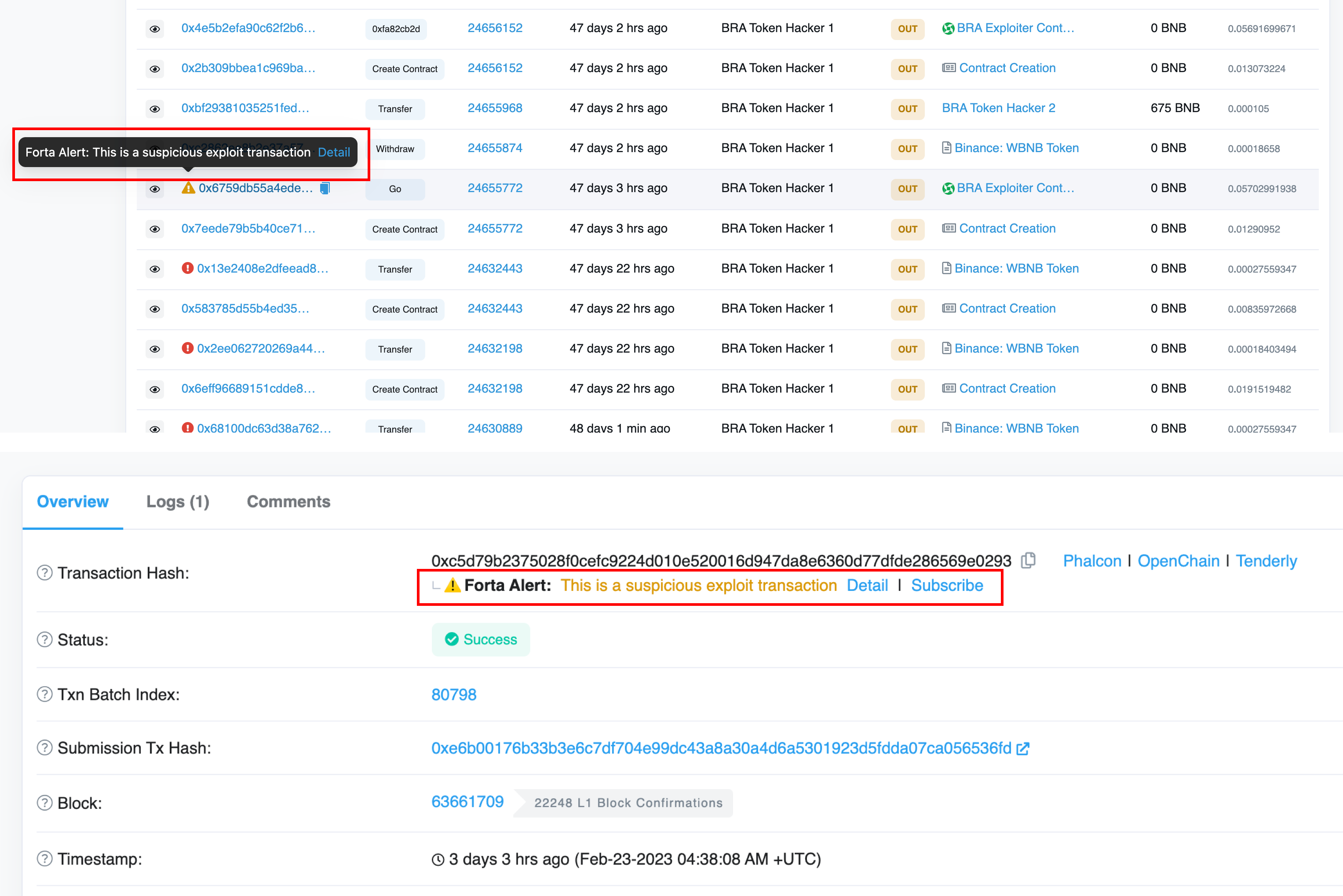
Task: Open transaction in OpenChain
Action: (x=1179, y=561)
